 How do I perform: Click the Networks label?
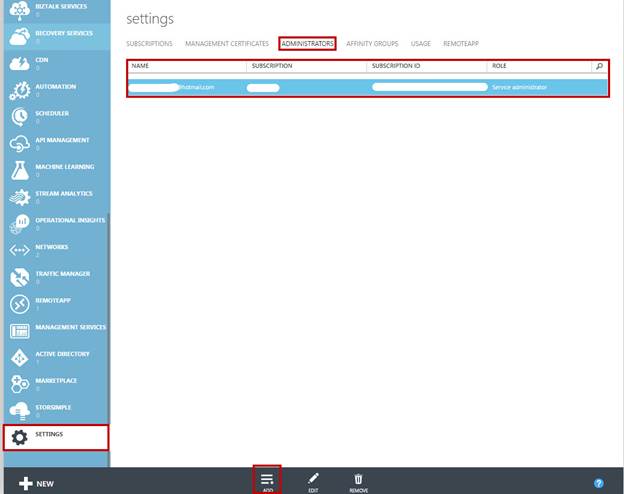tap(52, 247)
